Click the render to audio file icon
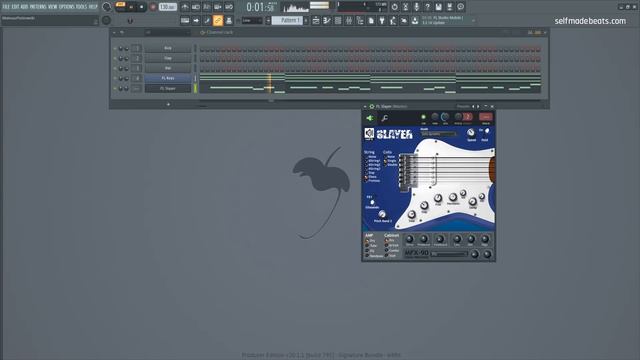 (449, 7)
